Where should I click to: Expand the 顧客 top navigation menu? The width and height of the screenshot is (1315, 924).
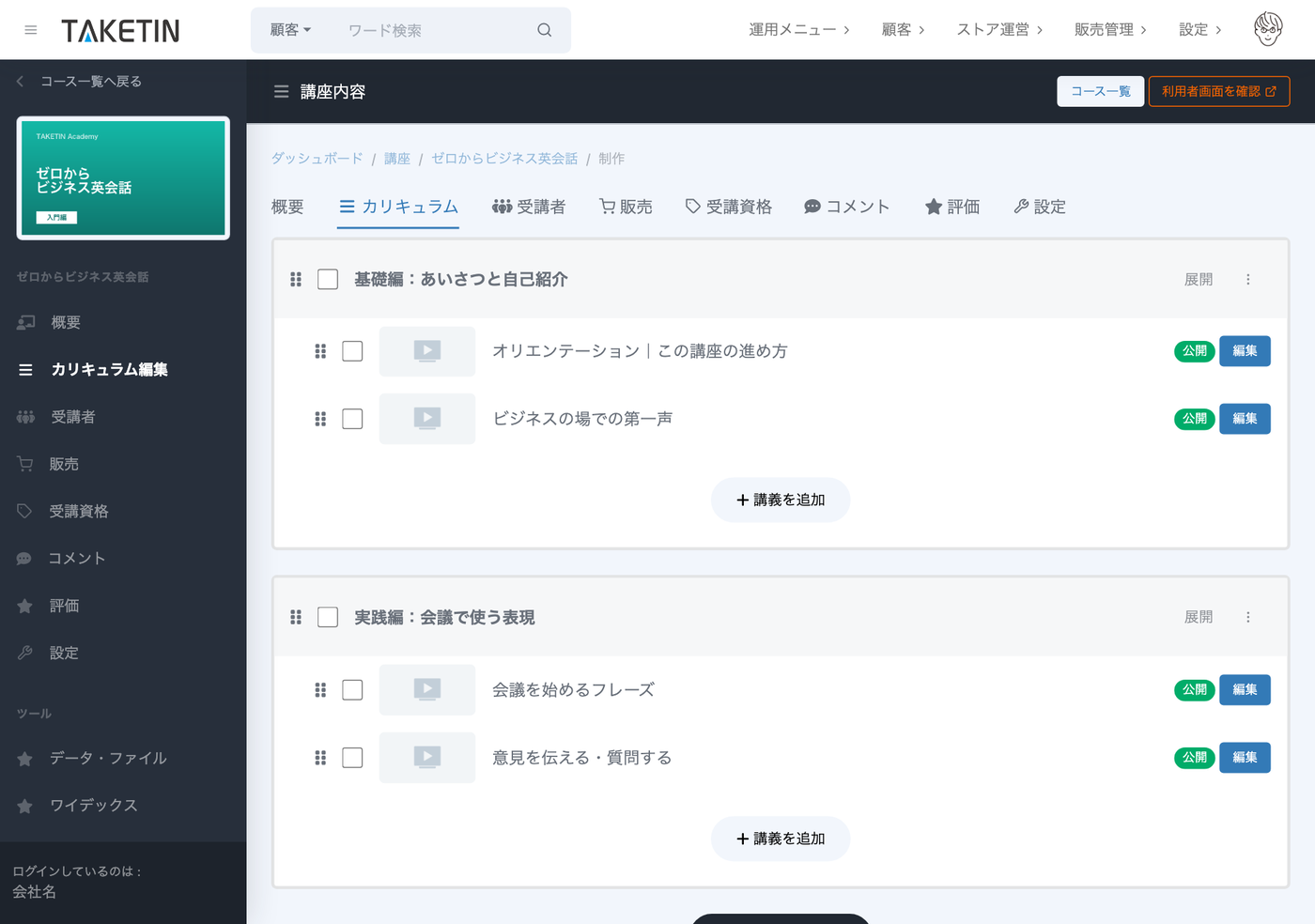click(x=904, y=30)
